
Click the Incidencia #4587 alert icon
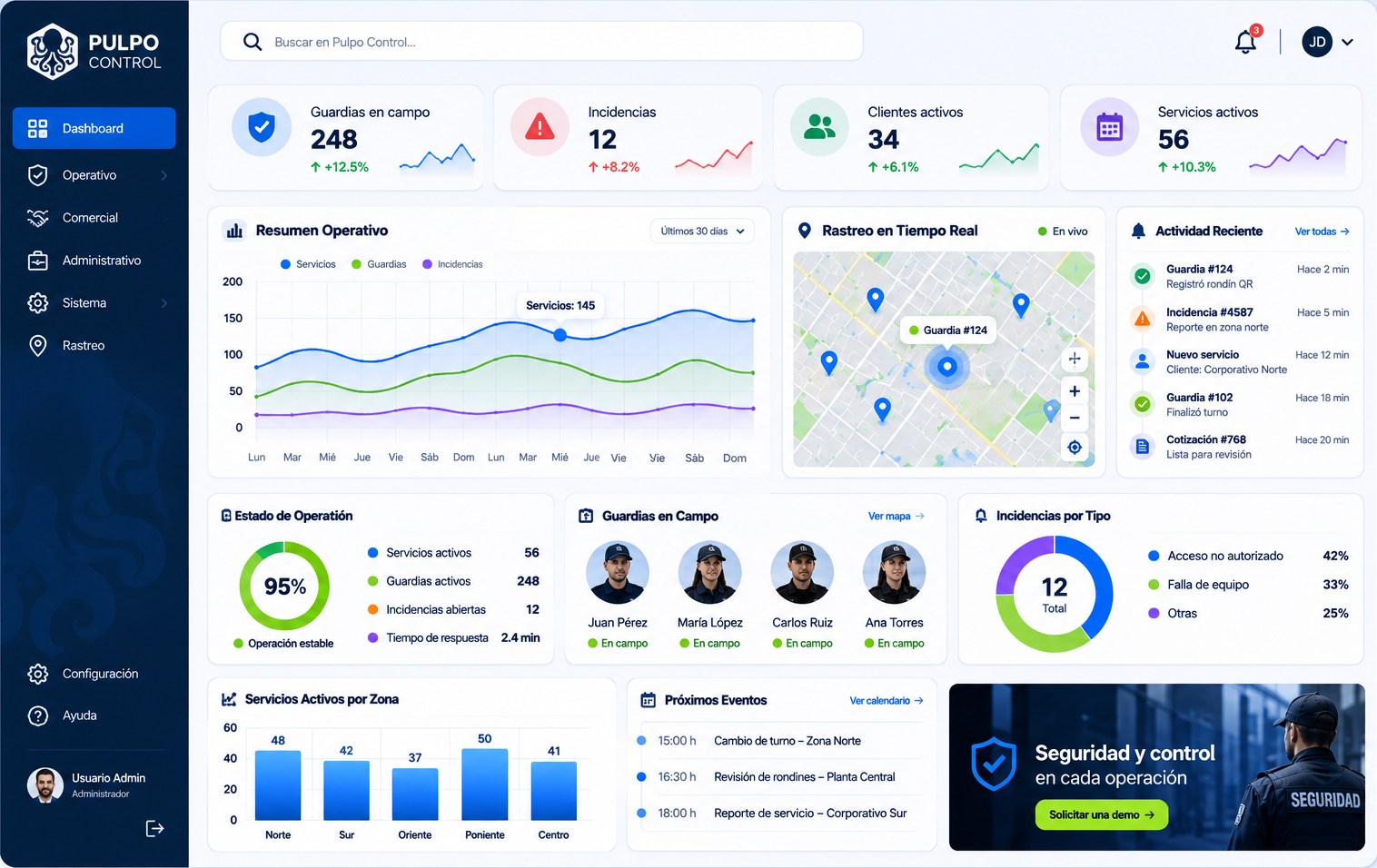[x=1142, y=319]
